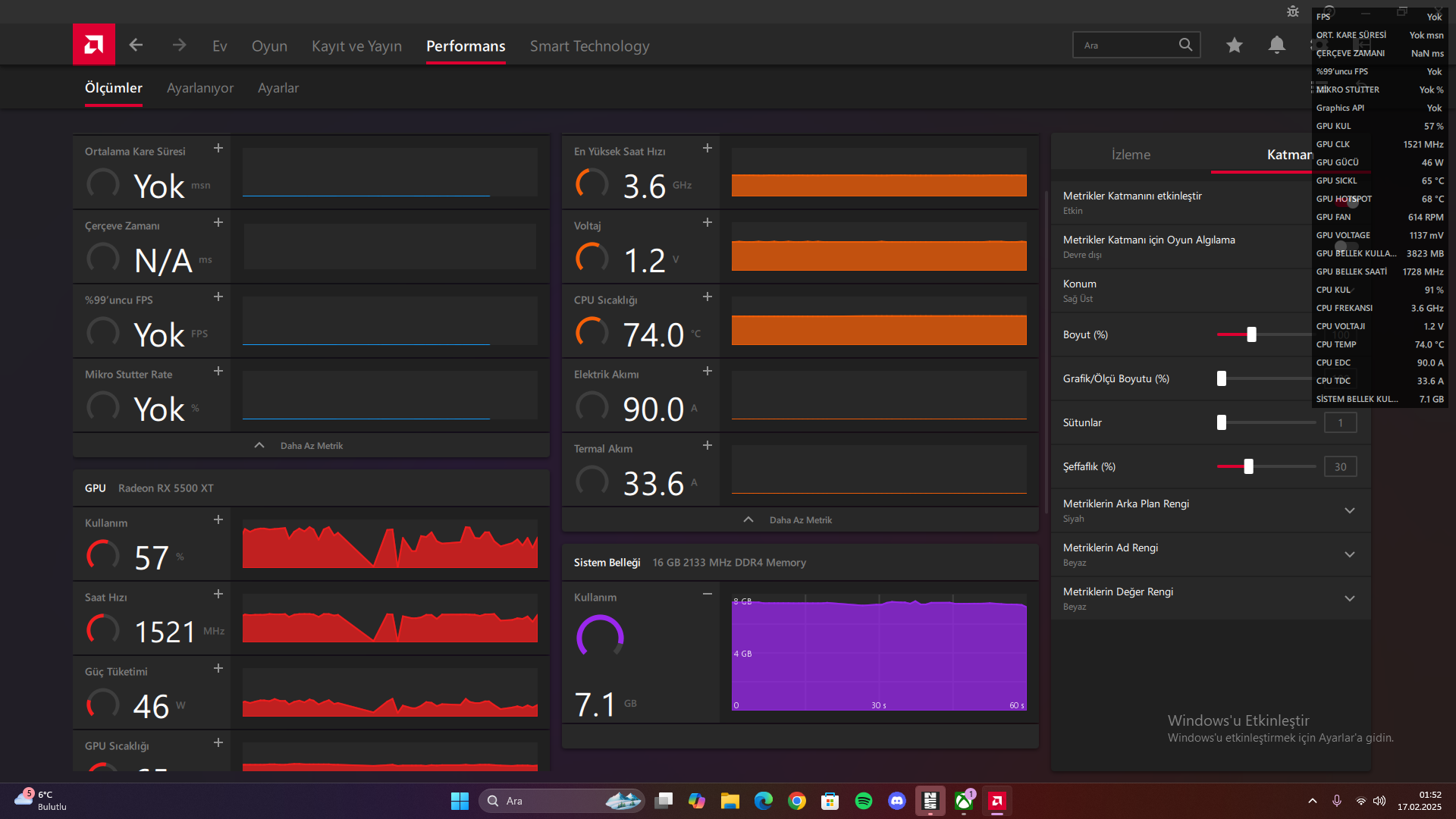Toggle GPU Kullanım metric with plus icon
1456x819 pixels.
tap(218, 519)
